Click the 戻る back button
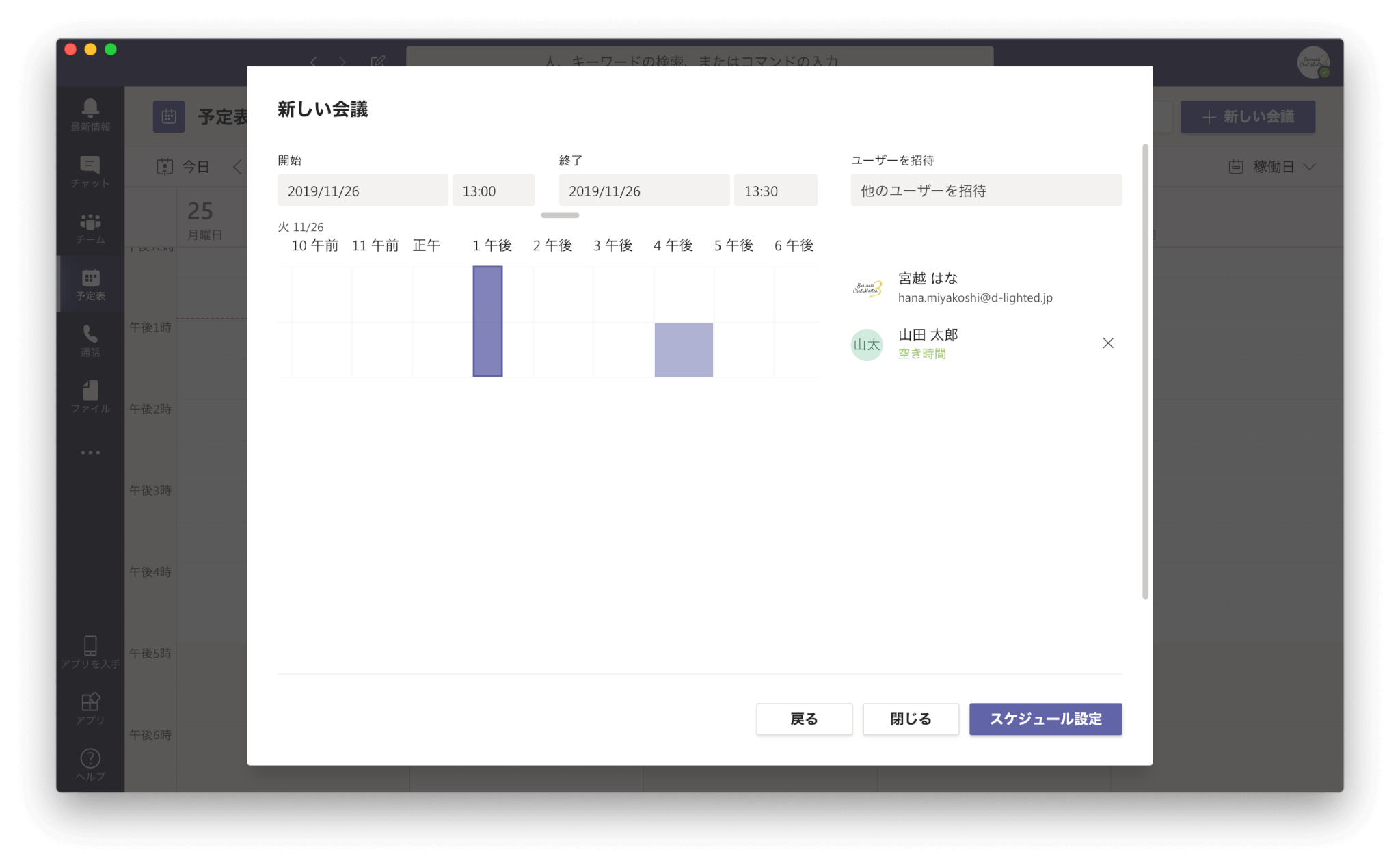Image resolution: width=1400 pixels, height=867 pixels. pyautogui.click(x=804, y=719)
